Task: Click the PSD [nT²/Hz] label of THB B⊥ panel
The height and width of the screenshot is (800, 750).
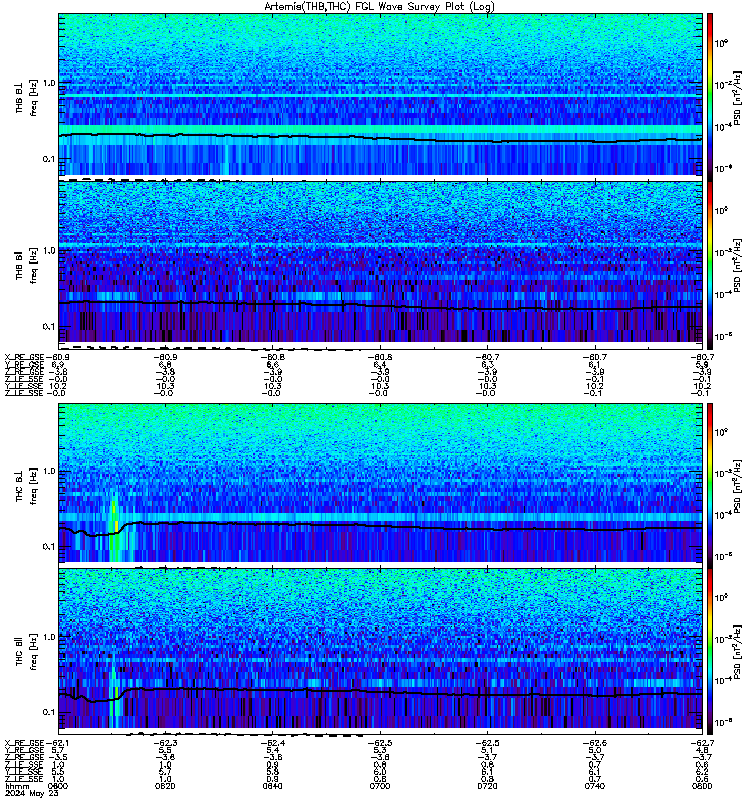Action: coord(738,98)
